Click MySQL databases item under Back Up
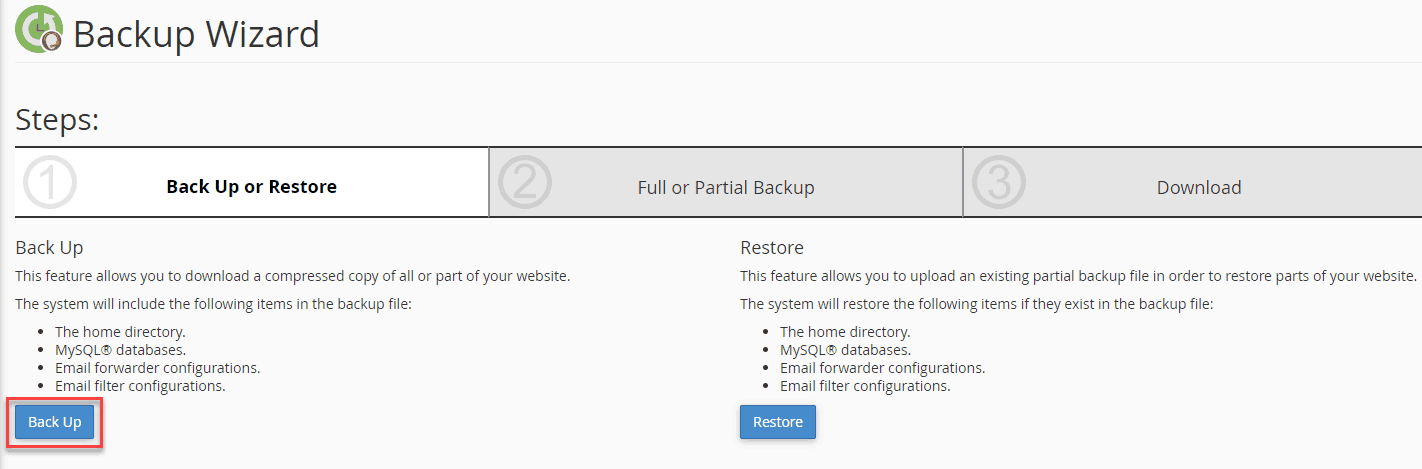This screenshot has height=469, width=1422. tap(120, 350)
